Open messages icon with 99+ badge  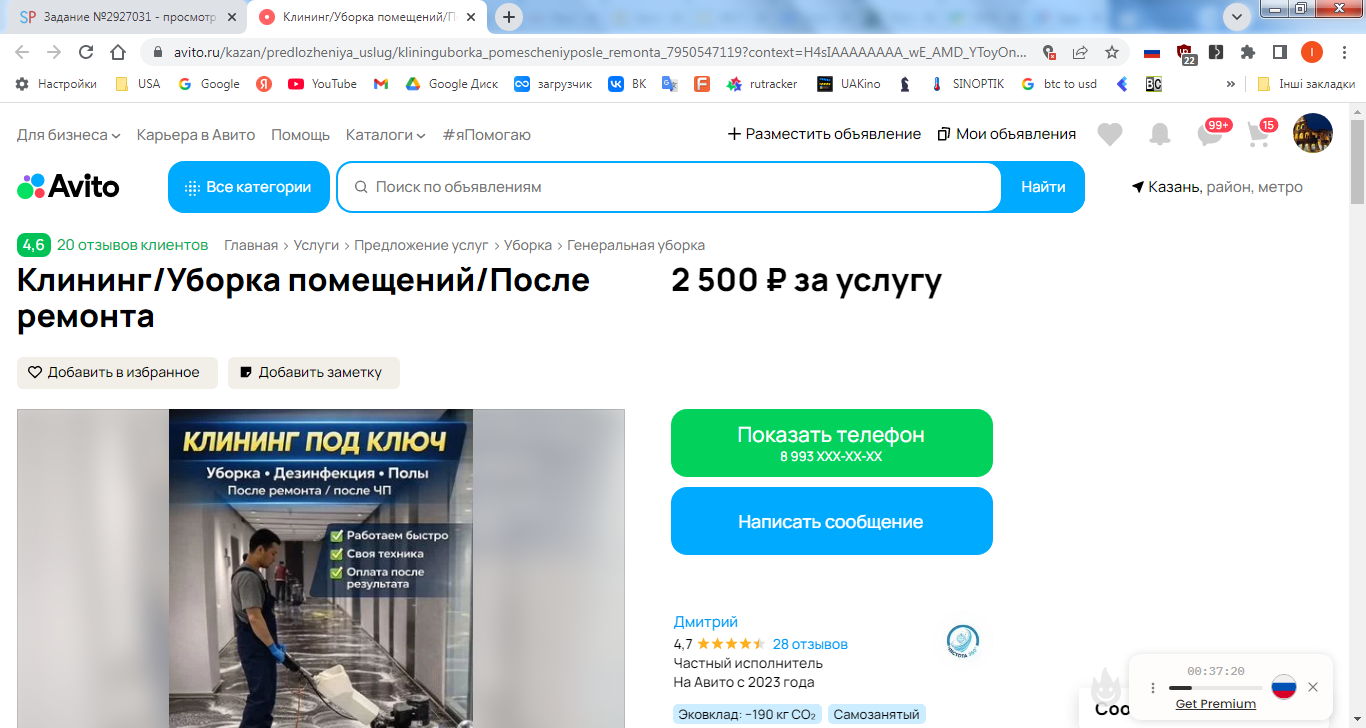point(1212,133)
